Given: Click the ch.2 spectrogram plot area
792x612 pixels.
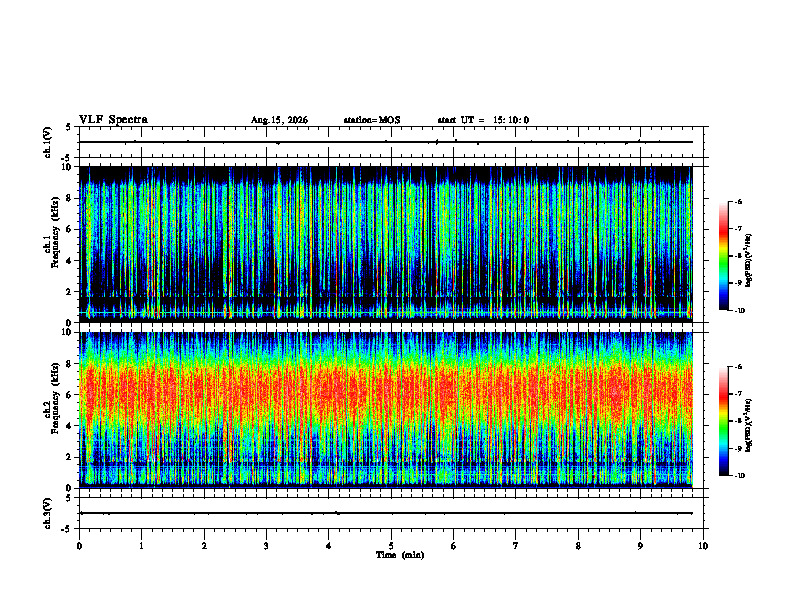Looking at the screenshot, I should [x=386, y=410].
